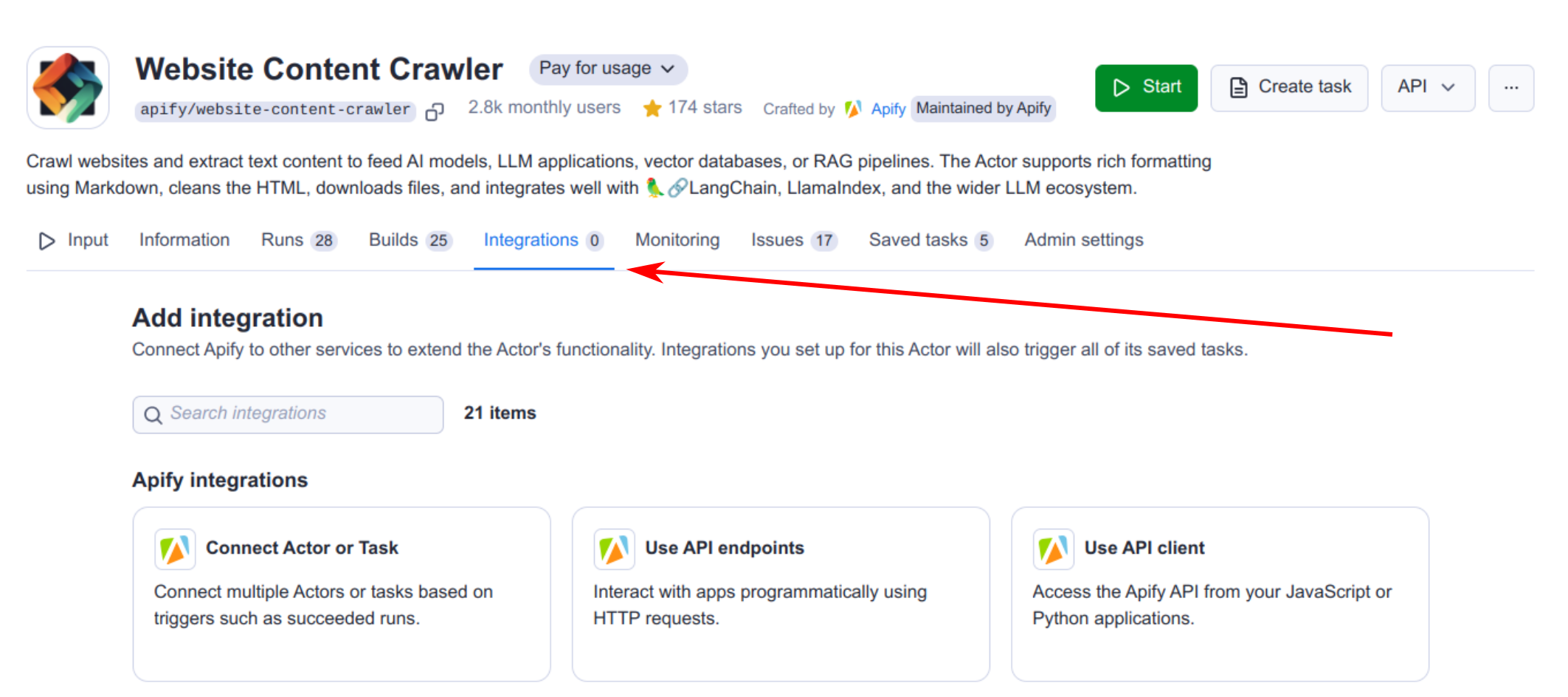Switch to the Monitoring tab
The height and width of the screenshot is (697, 1568).
[676, 239]
